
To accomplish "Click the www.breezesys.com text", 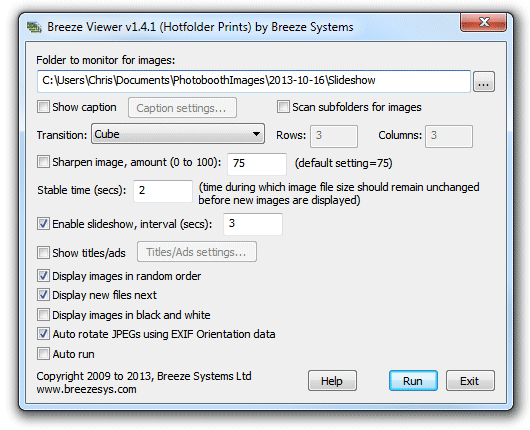I will pos(87,389).
